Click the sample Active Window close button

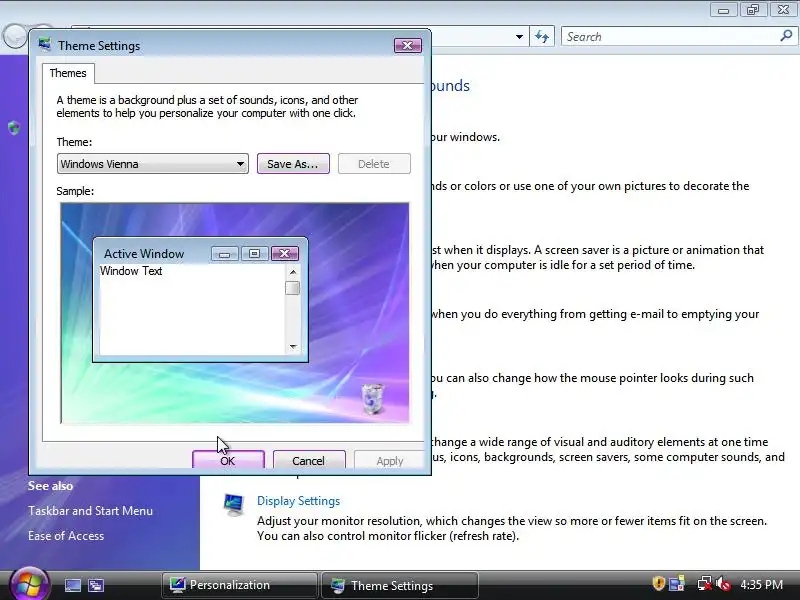[x=285, y=254]
